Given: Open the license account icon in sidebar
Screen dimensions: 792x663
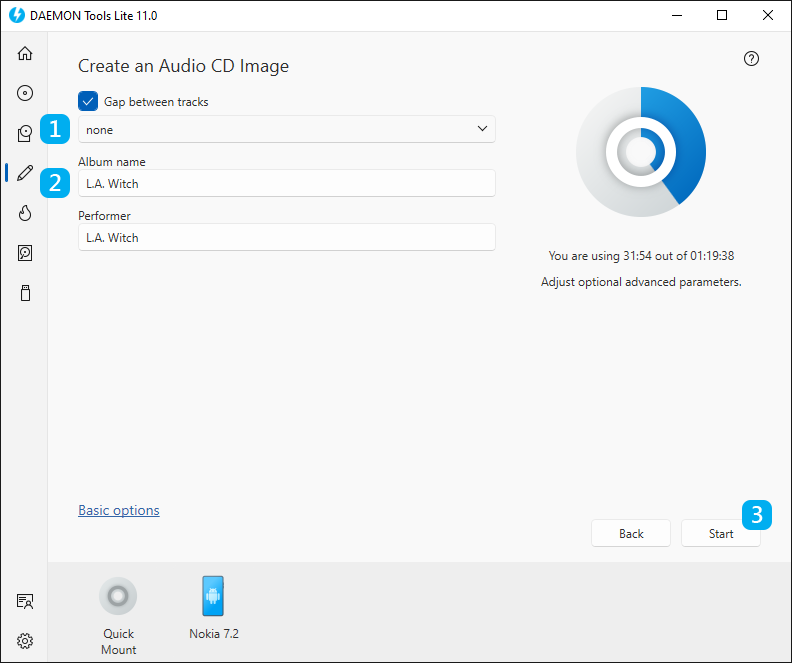Looking at the screenshot, I should click(x=25, y=601).
